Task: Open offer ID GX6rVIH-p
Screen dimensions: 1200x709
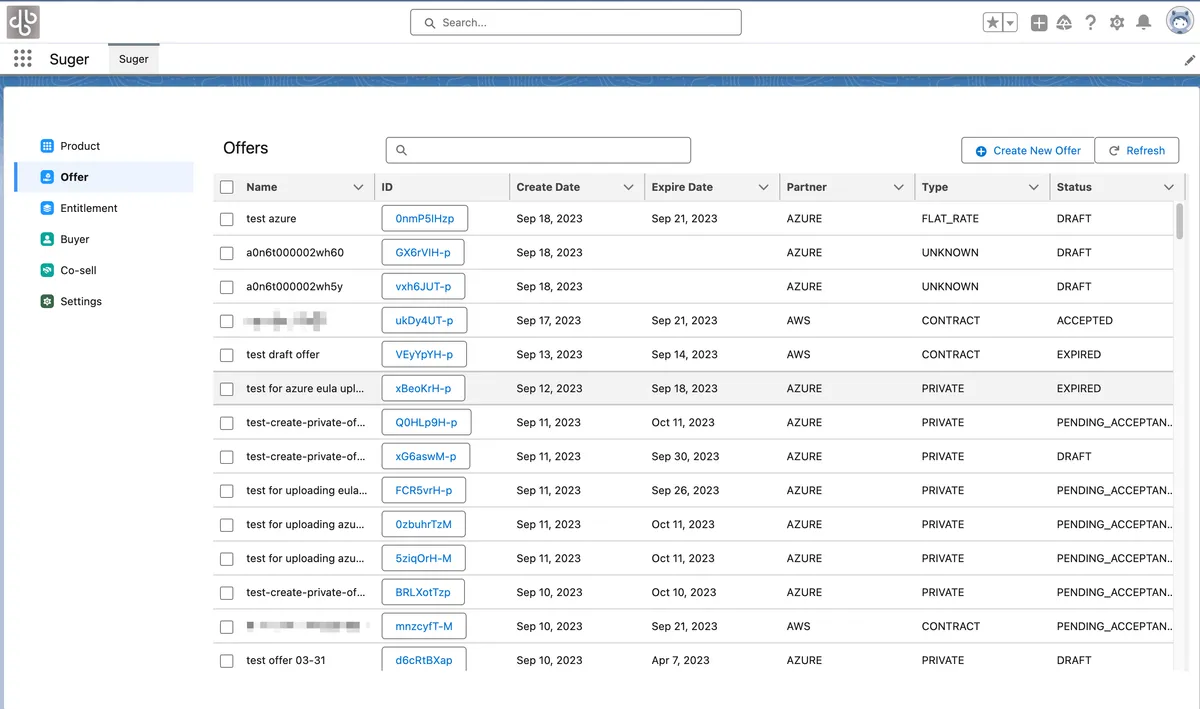Action: (423, 252)
